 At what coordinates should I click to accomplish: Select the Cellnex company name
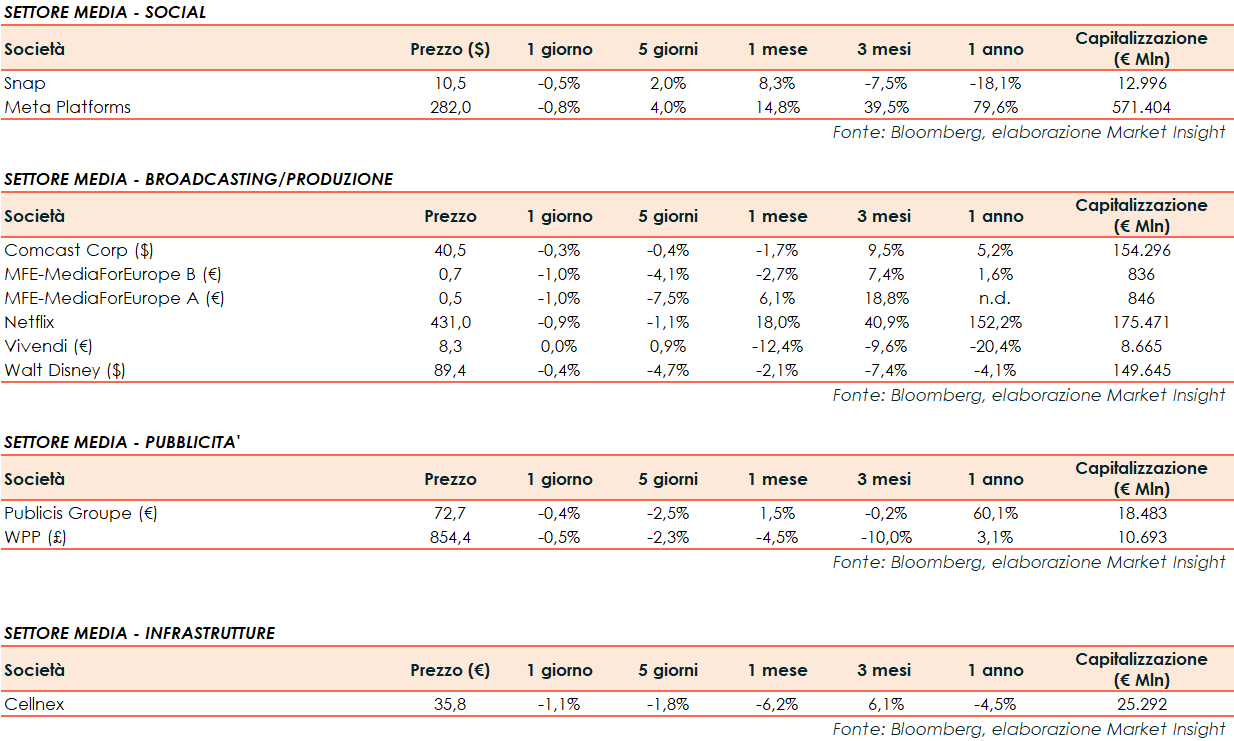[x=34, y=705]
